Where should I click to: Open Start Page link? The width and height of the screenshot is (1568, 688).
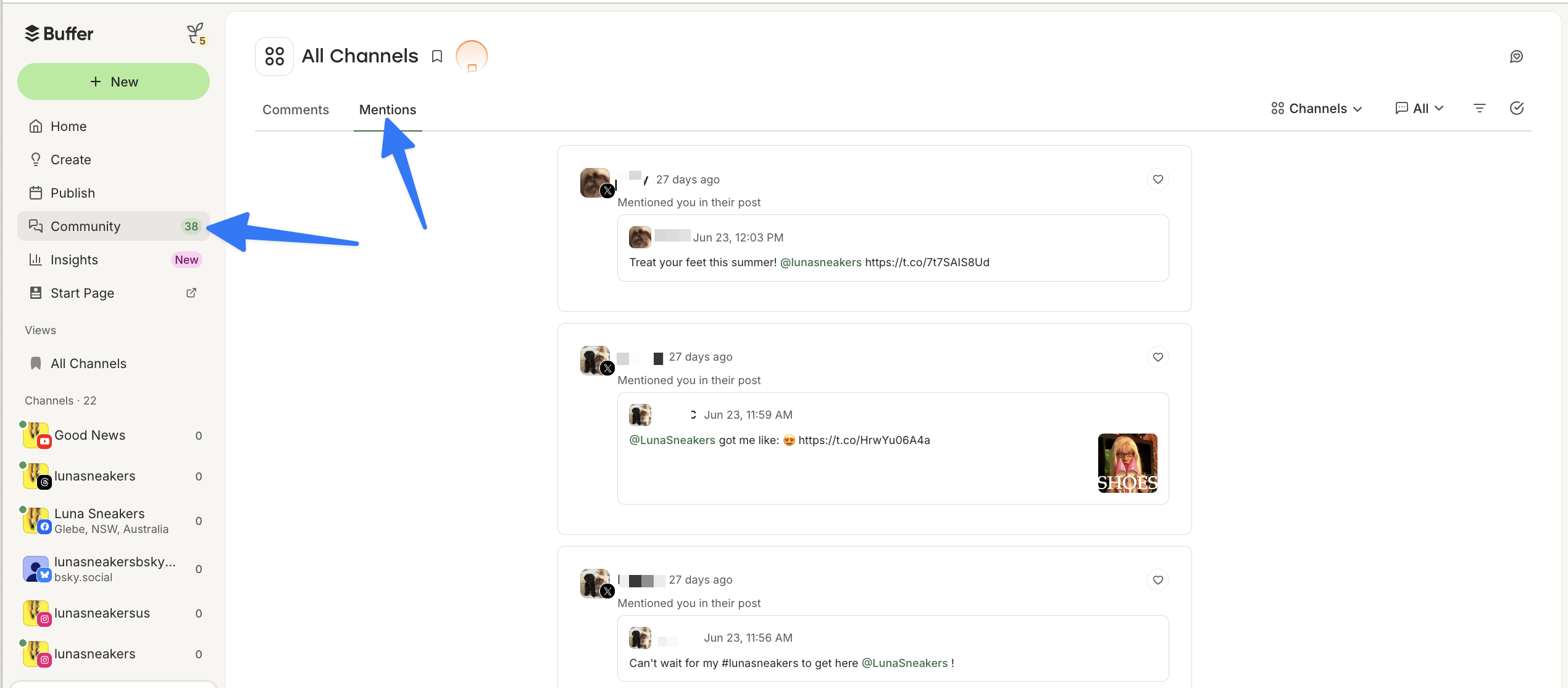click(x=114, y=293)
